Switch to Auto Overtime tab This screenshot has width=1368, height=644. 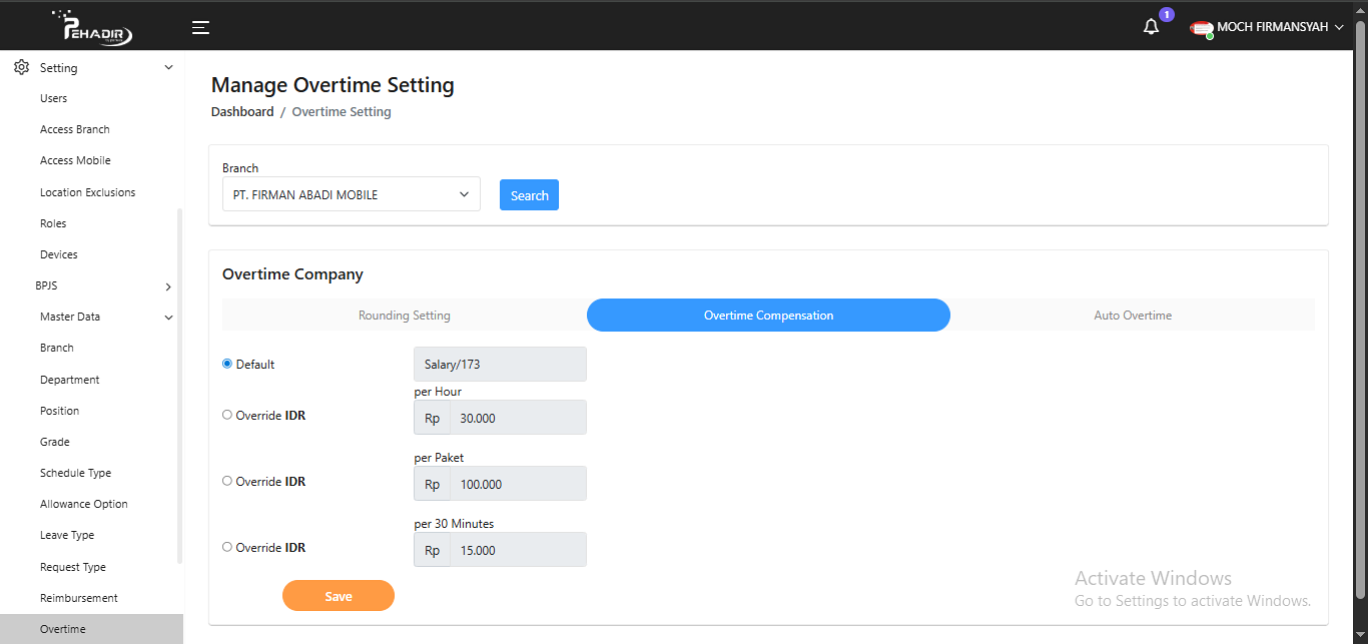[1132, 315]
